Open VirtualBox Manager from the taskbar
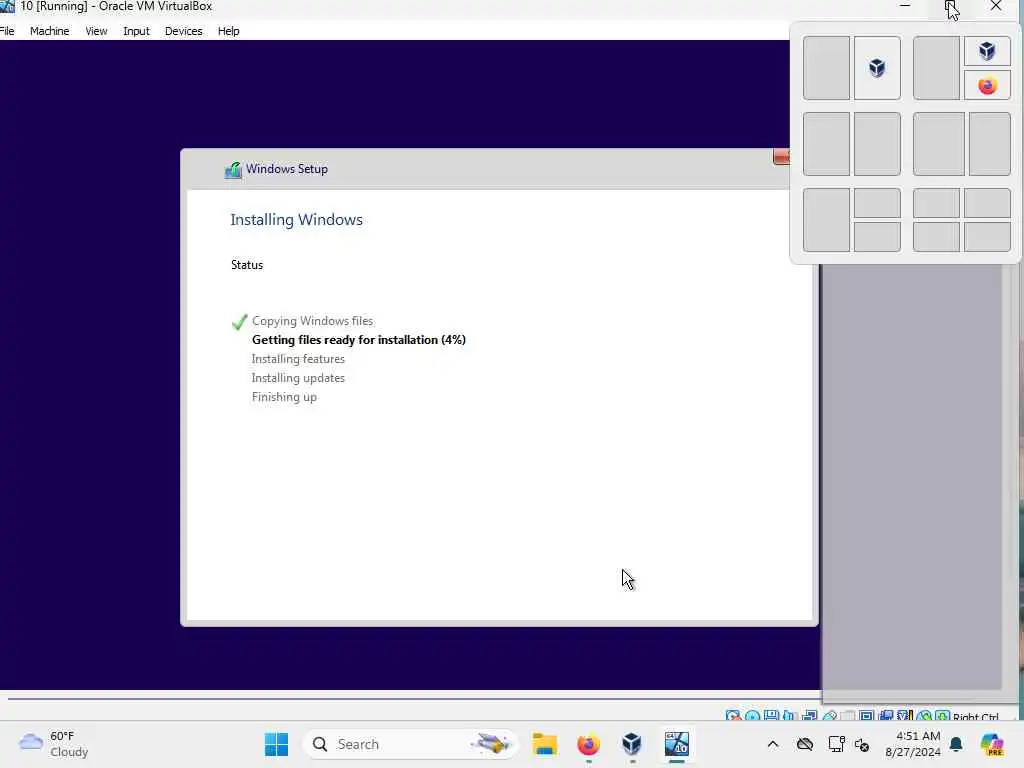Viewport: 1024px width, 768px height. (632, 744)
